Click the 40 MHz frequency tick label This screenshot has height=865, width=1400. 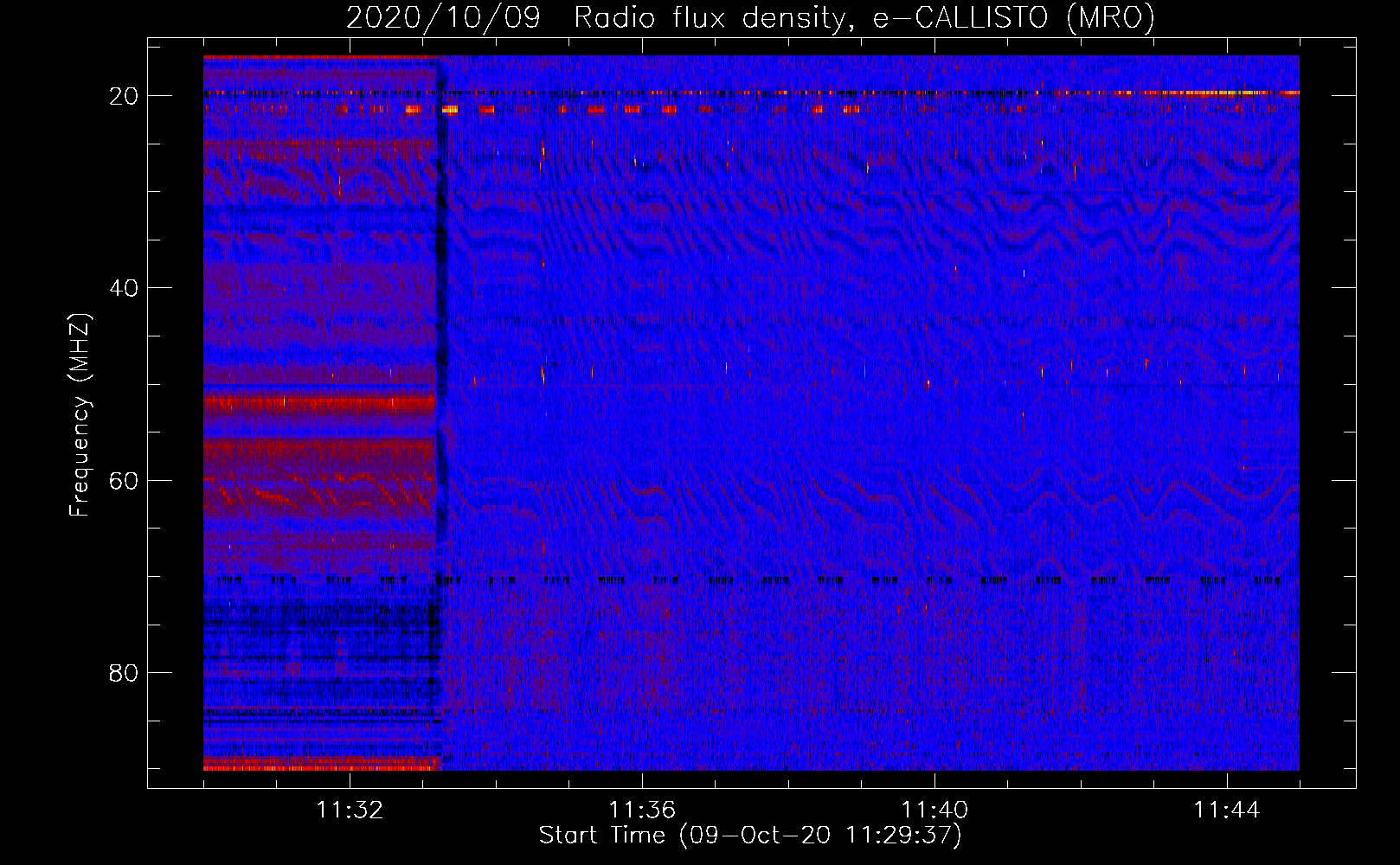click(x=124, y=288)
